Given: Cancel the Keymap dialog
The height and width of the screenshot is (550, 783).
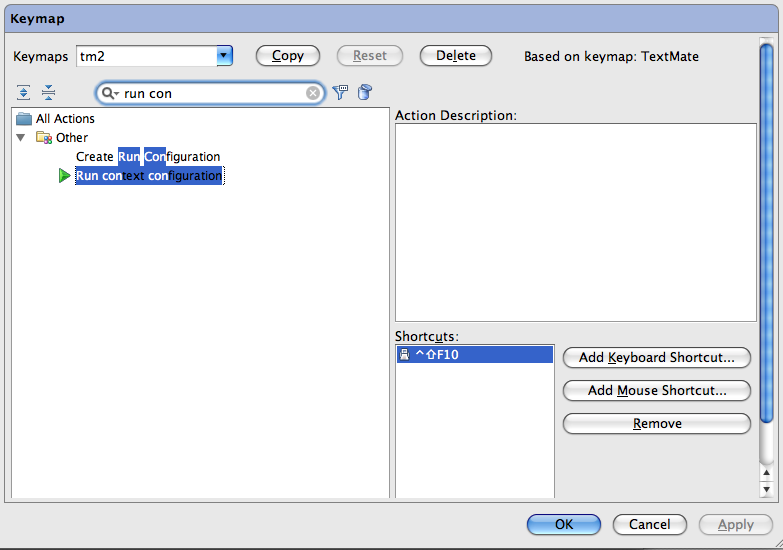Looking at the screenshot, I should 649,525.
